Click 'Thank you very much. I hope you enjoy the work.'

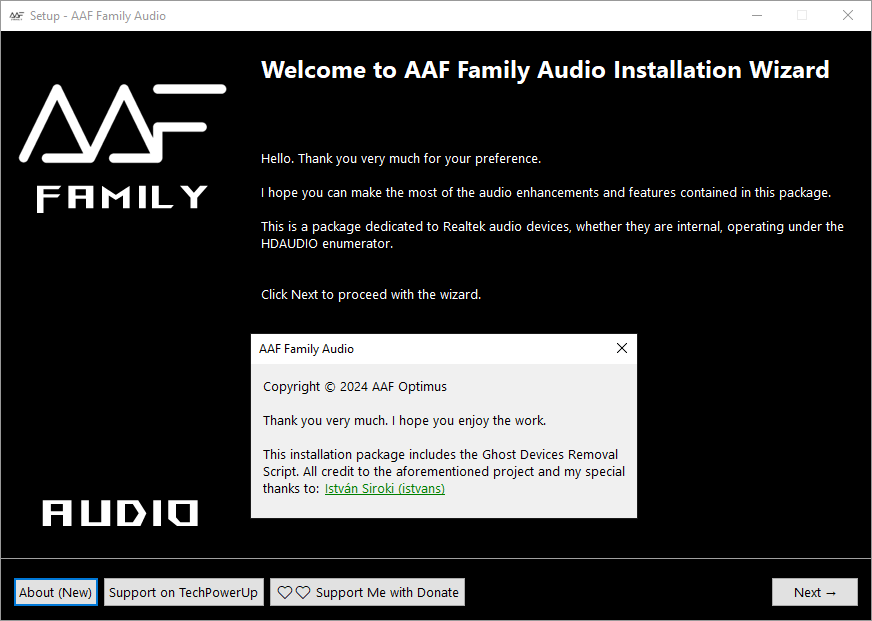404,420
